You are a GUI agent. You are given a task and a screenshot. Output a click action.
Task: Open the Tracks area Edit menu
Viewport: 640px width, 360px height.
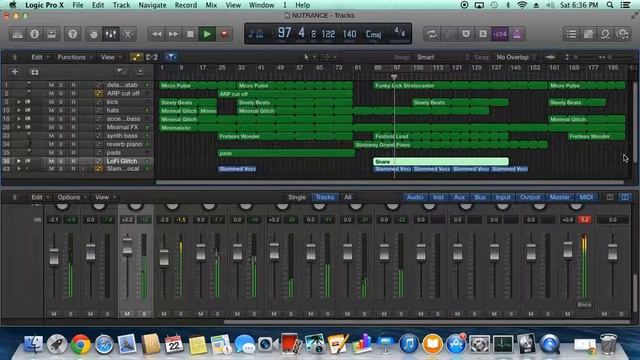[x=39, y=57]
